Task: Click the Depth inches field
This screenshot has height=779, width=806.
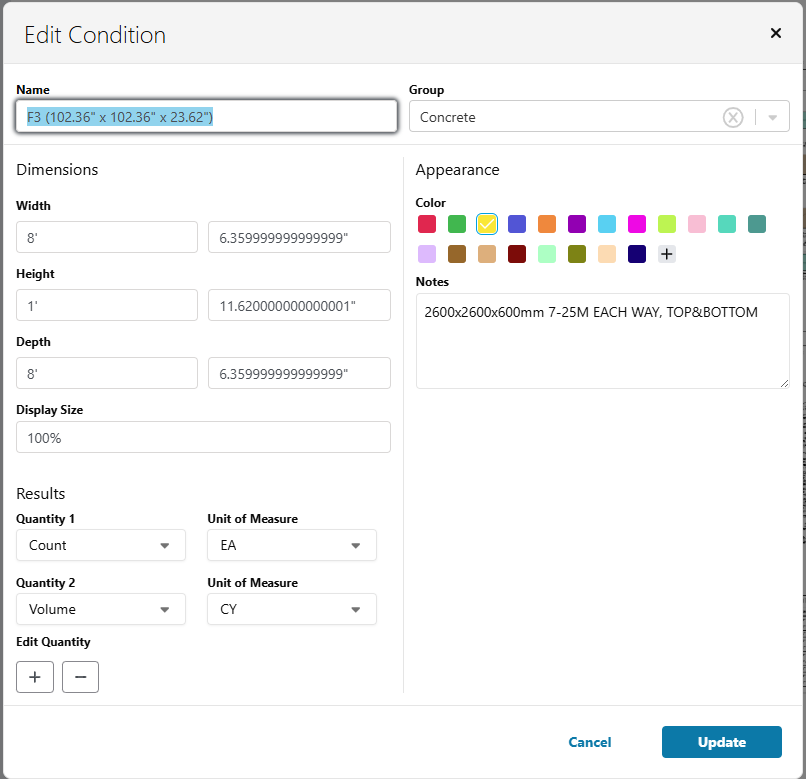Action: point(299,373)
